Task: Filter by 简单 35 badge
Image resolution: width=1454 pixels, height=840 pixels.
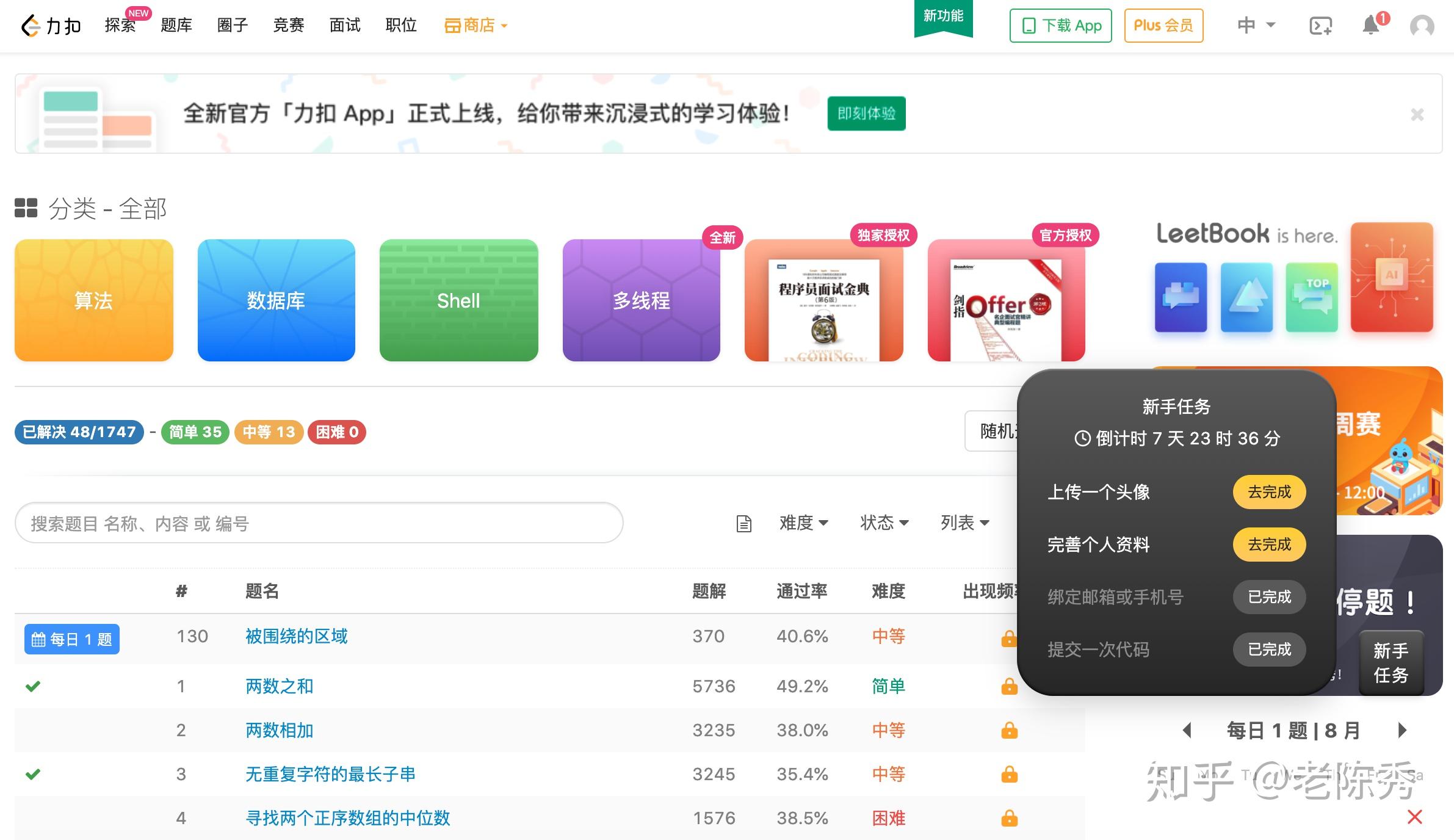Action: 195,432
